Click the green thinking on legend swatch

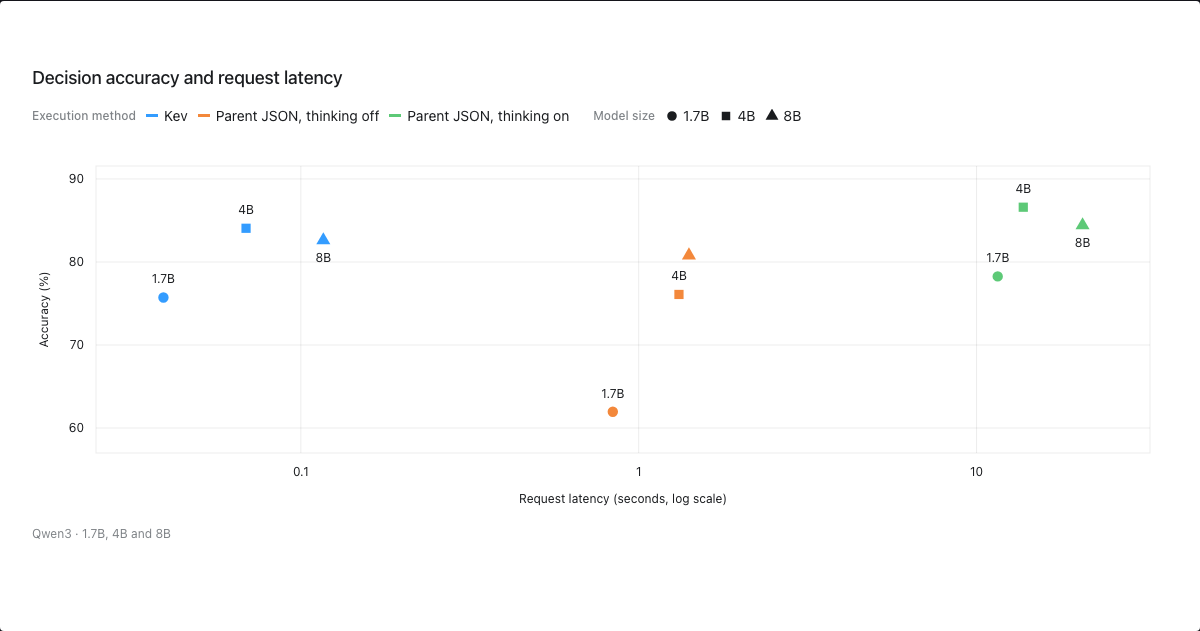(x=395, y=116)
